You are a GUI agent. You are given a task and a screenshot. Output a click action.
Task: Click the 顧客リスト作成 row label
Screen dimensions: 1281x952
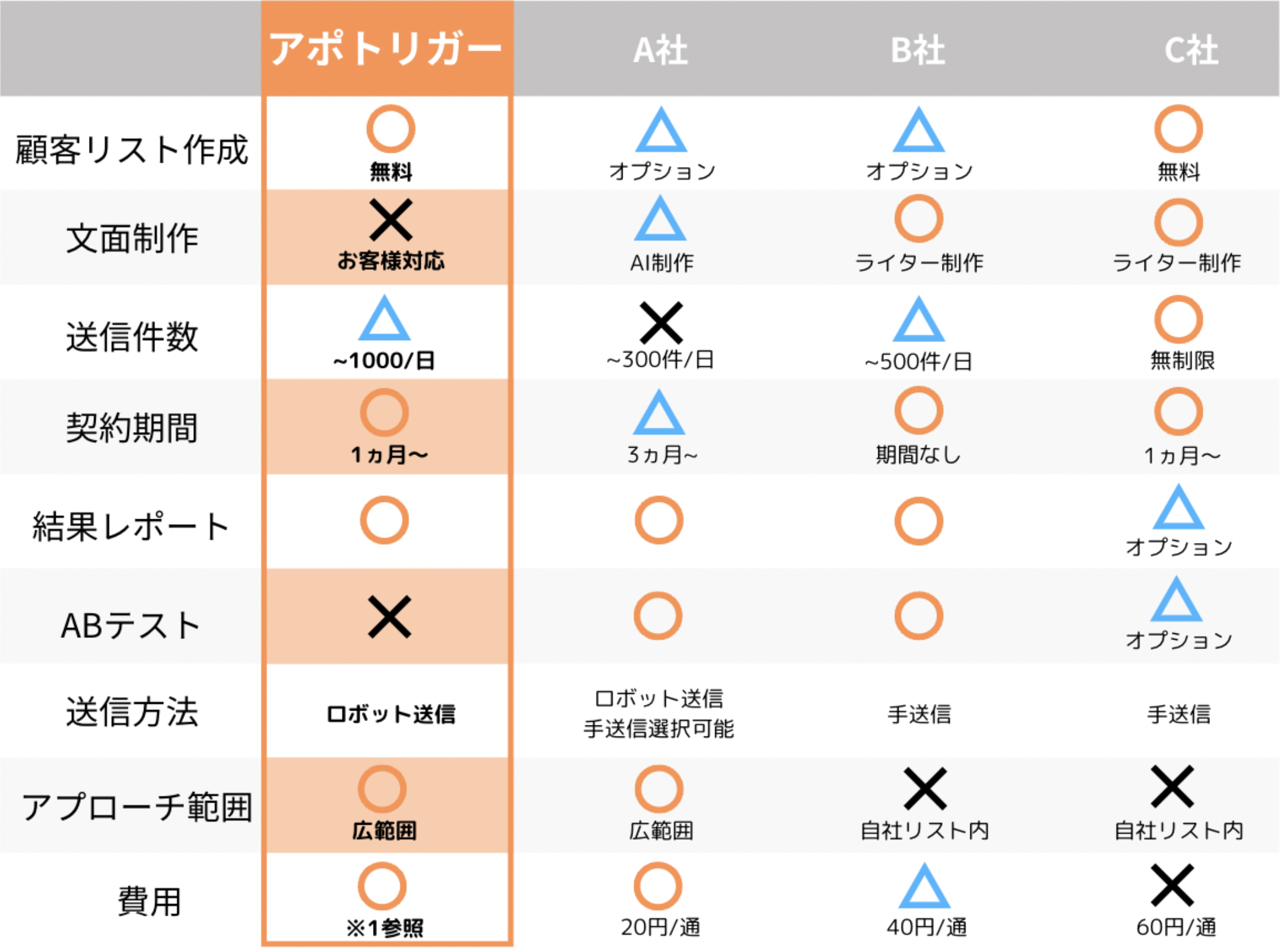tap(132, 149)
